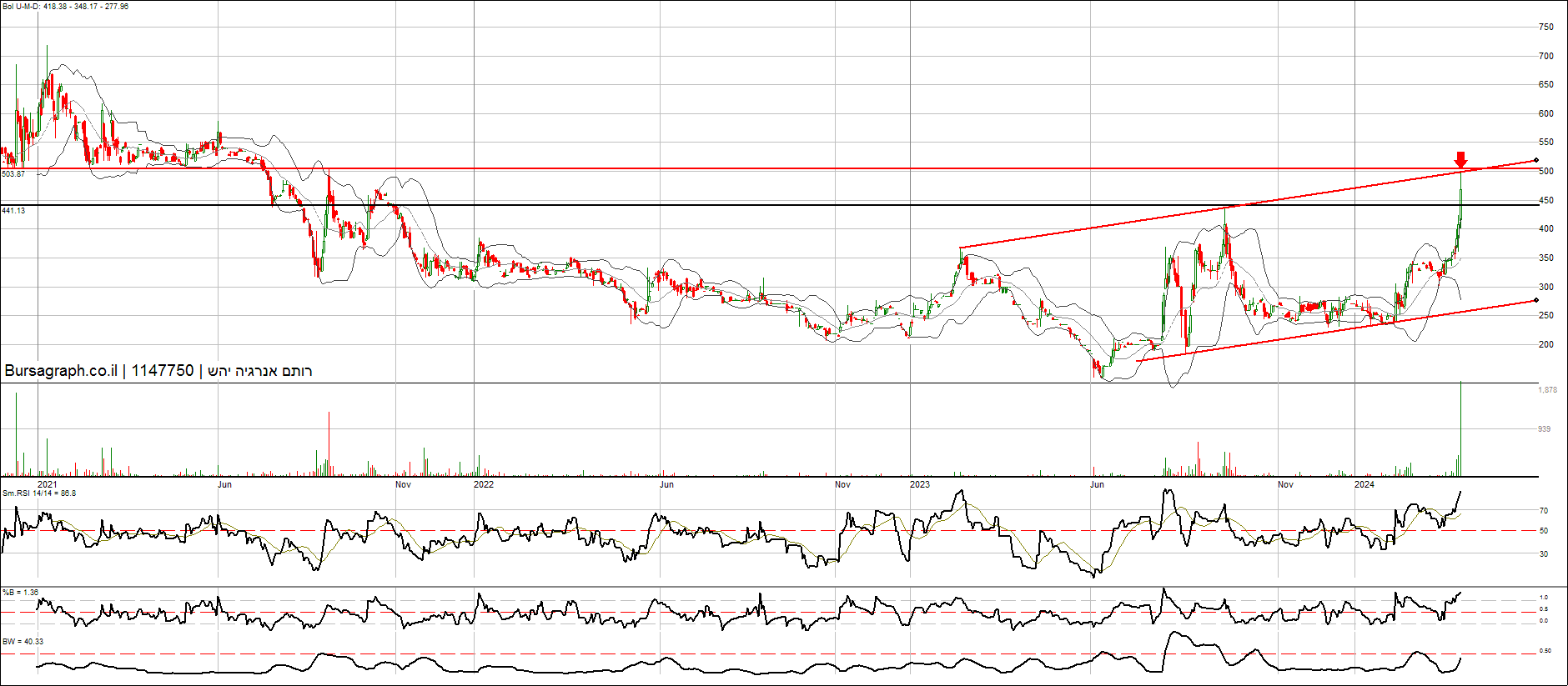
Task: Select the 503.87 red resistance level label
Action: [x=13, y=174]
